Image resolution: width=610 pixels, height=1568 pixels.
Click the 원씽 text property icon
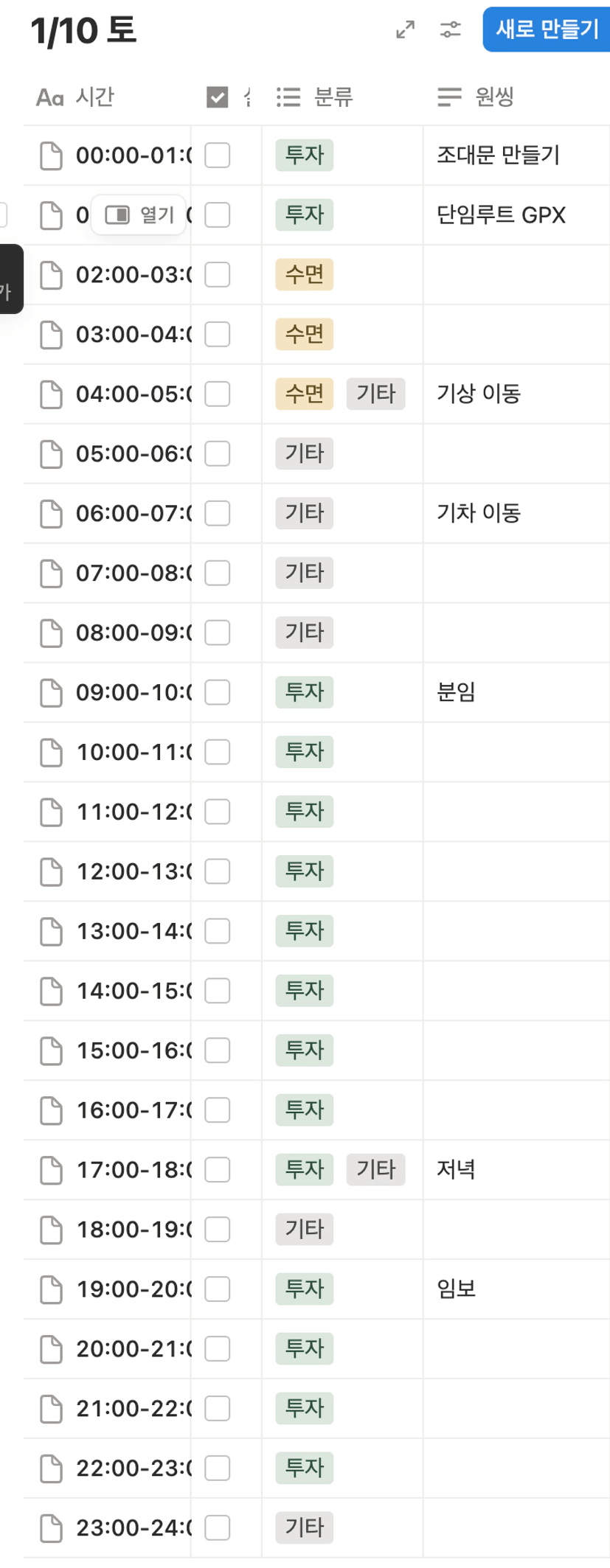coord(449,97)
